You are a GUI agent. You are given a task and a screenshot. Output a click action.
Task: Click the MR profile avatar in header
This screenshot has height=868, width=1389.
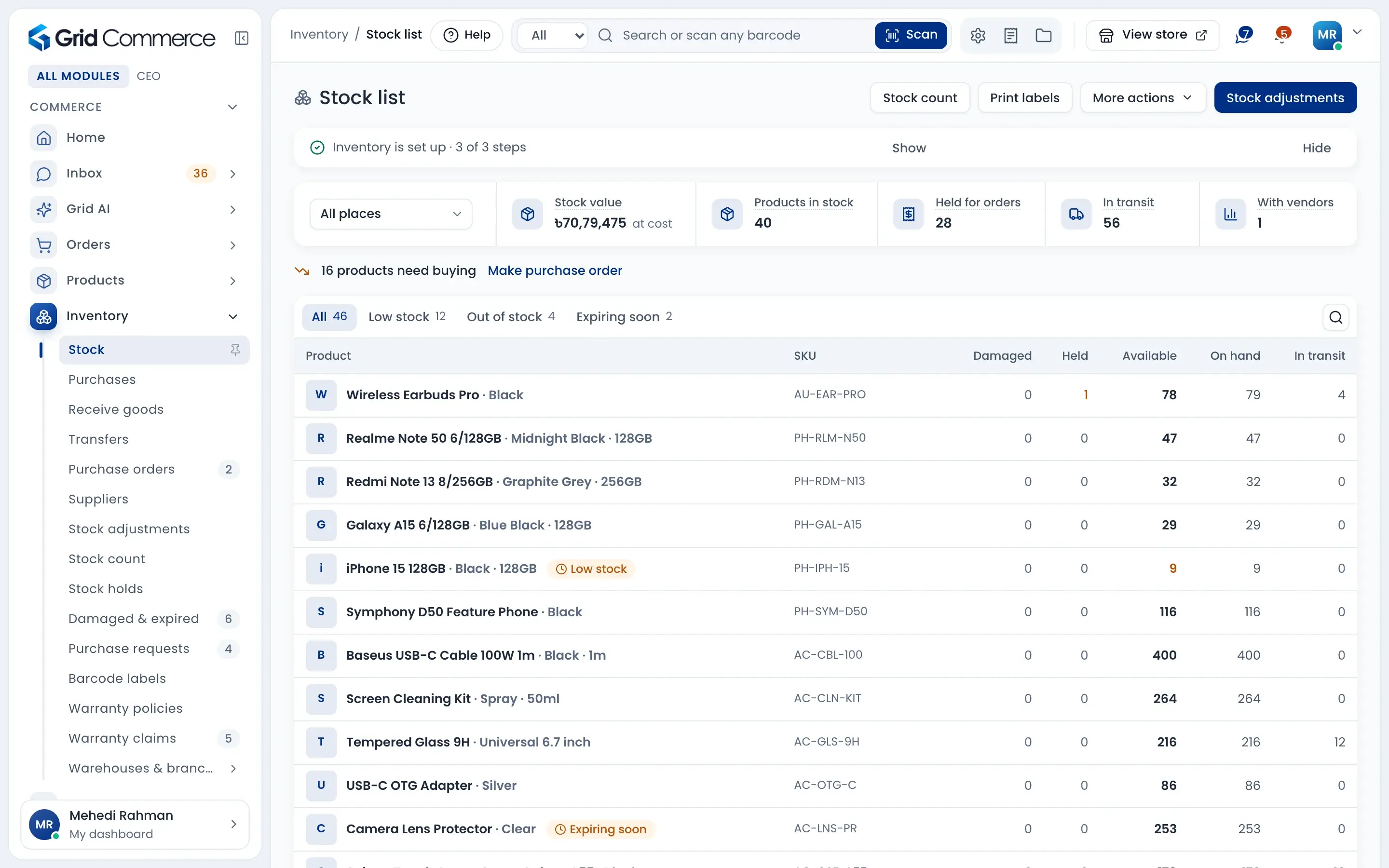point(1327,35)
